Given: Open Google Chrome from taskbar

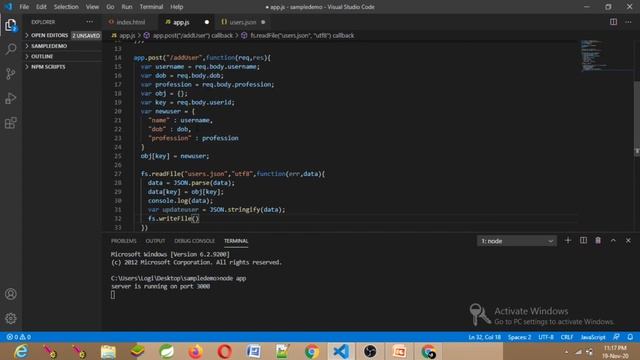Looking at the screenshot, I should tap(312, 351).
